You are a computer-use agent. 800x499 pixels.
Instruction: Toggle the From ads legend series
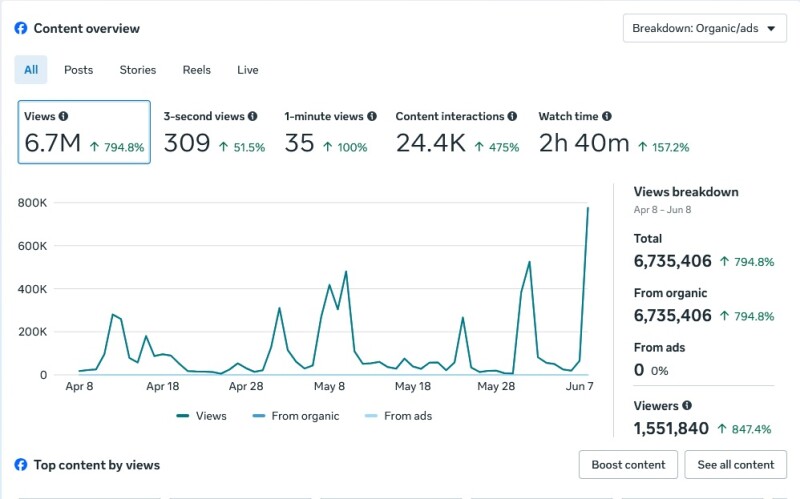coord(399,416)
